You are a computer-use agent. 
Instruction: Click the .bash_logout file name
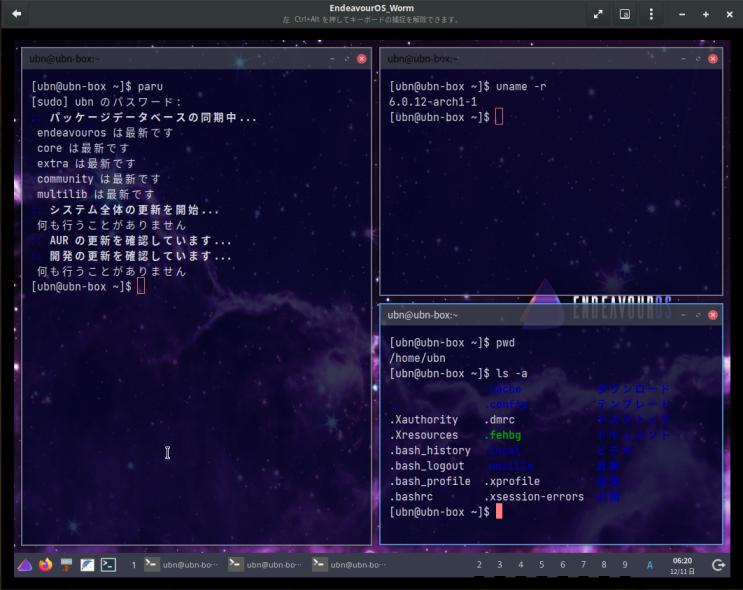pos(427,466)
